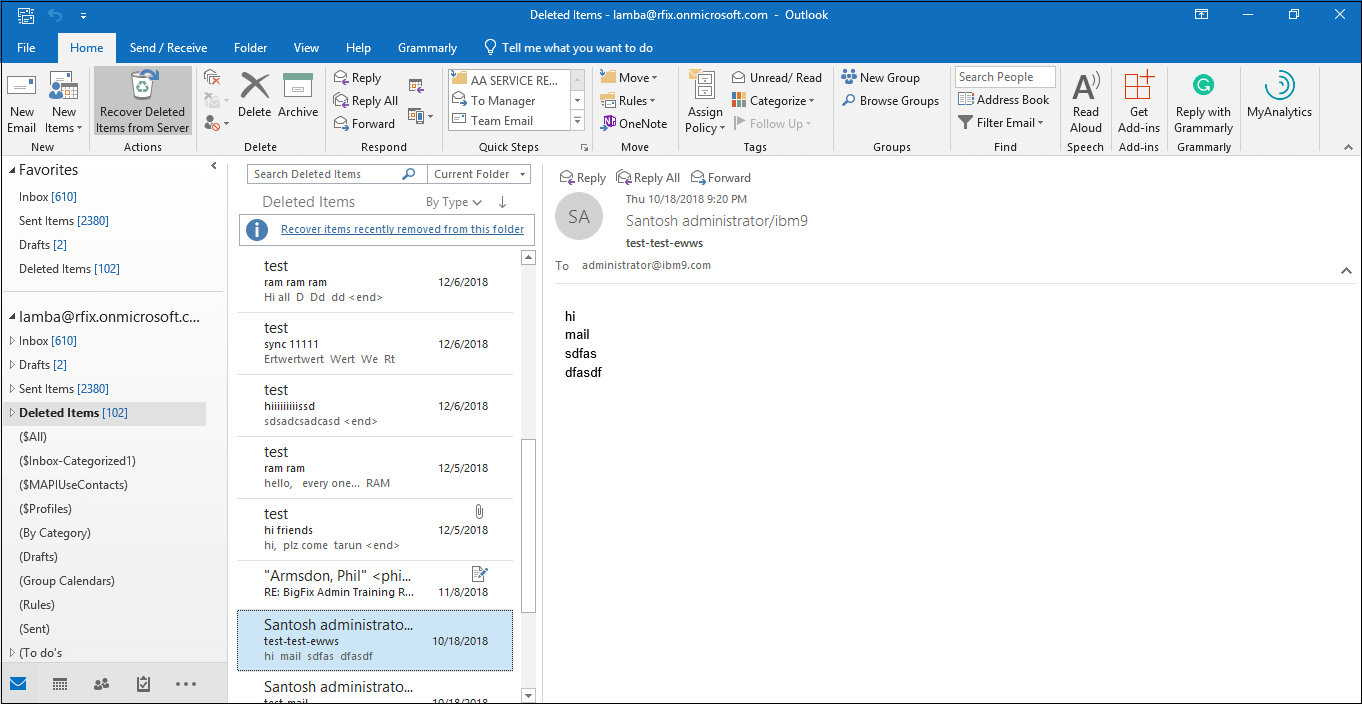
Task: Switch to Tasks view icon
Action: [x=143, y=684]
